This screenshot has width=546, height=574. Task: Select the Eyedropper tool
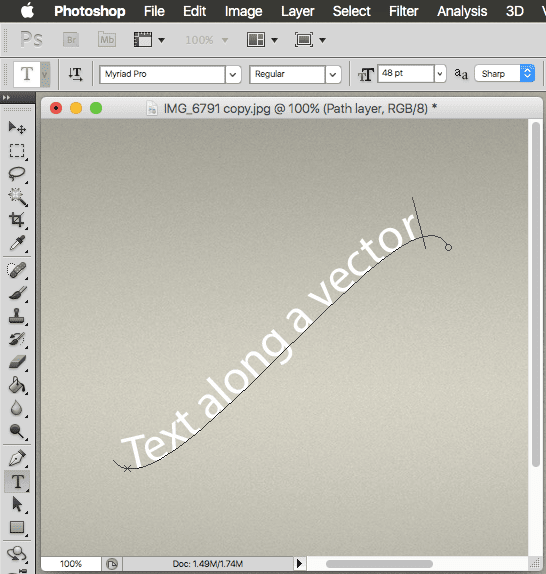coord(17,242)
